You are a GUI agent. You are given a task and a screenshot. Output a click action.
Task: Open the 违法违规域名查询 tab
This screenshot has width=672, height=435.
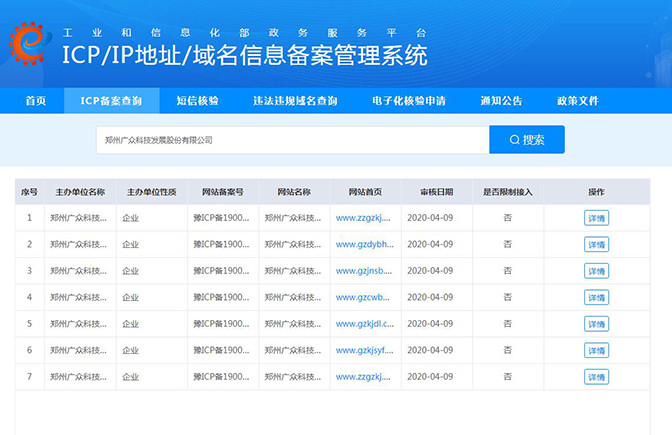(x=295, y=101)
